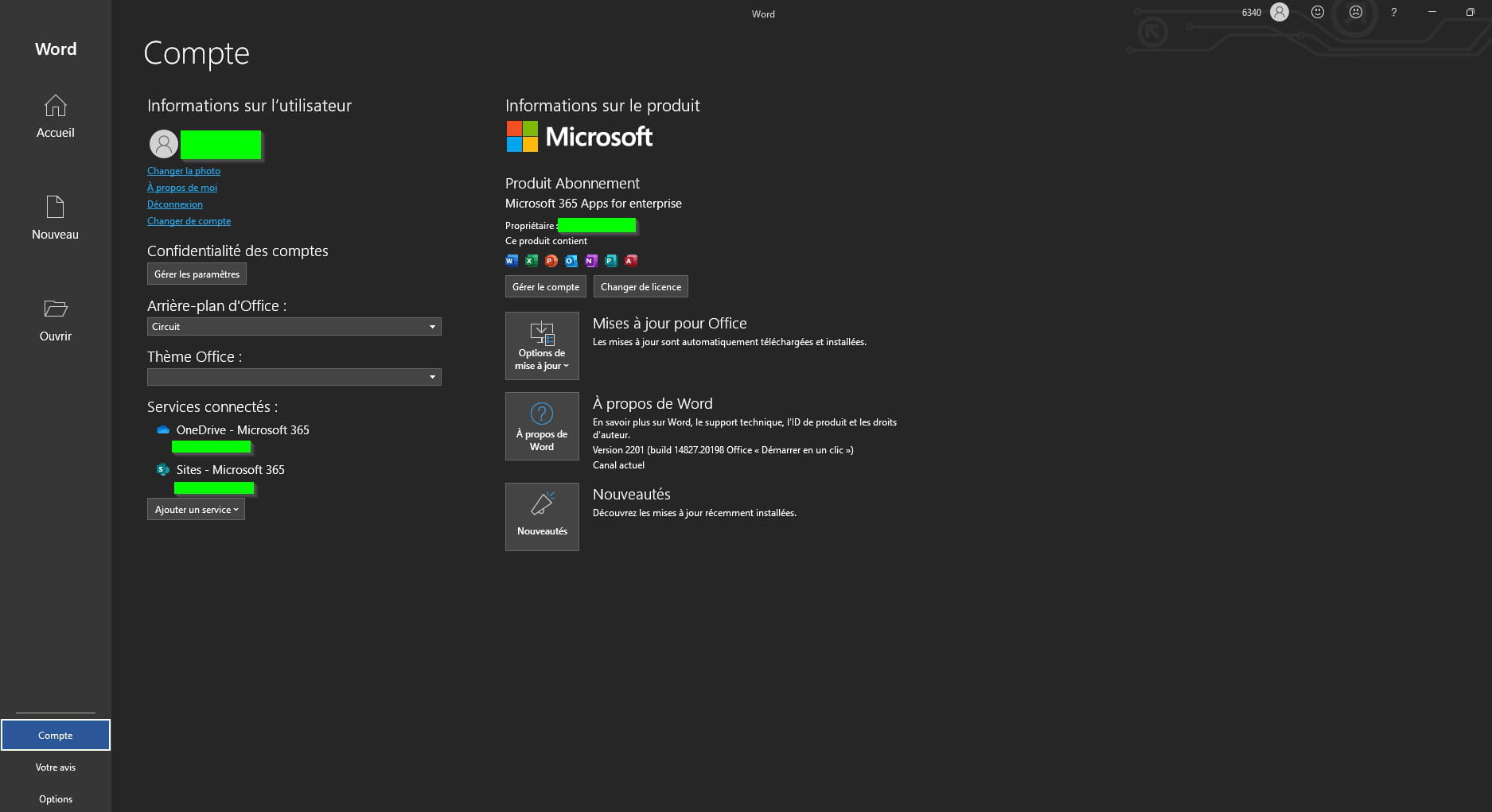Open the Accueil home page
The image size is (1492, 812).
pyautogui.click(x=55, y=116)
